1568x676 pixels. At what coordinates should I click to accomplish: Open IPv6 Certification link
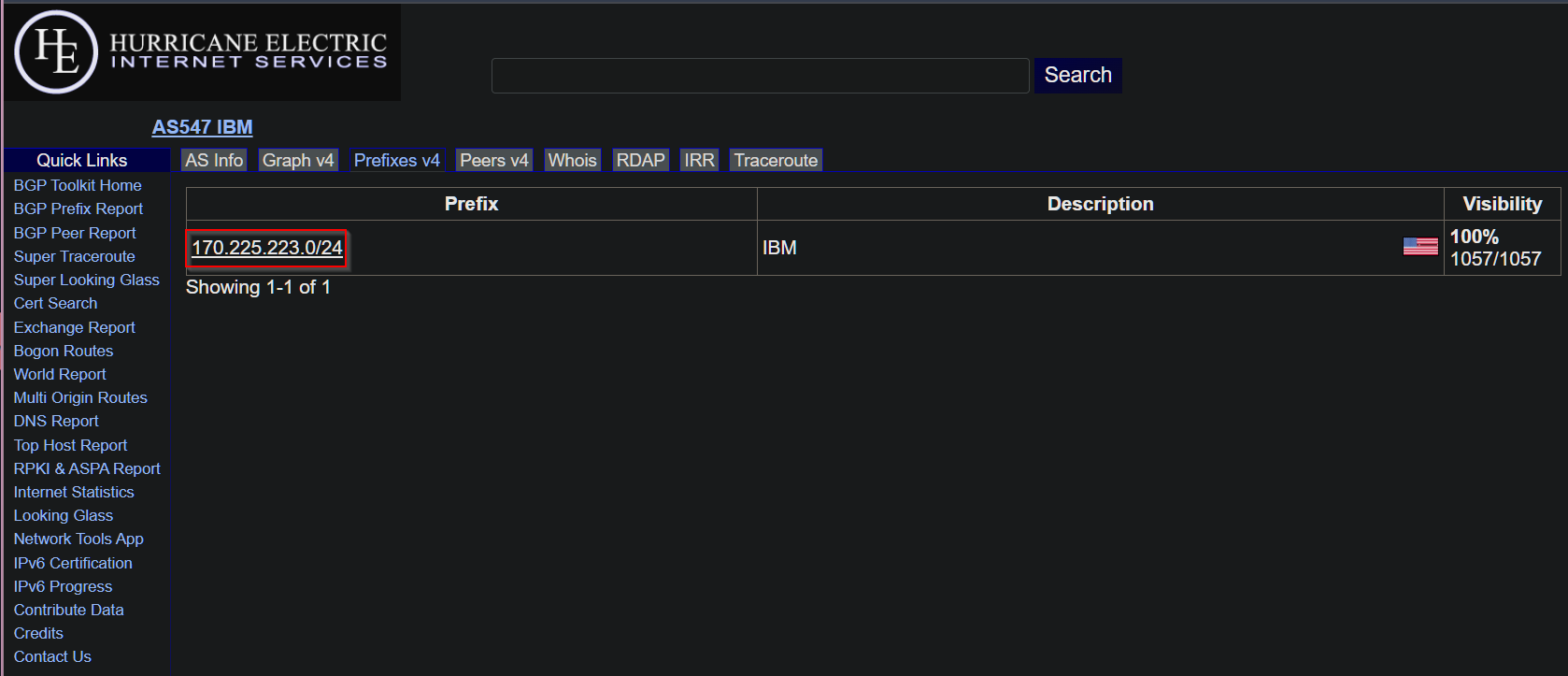pyautogui.click(x=73, y=563)
